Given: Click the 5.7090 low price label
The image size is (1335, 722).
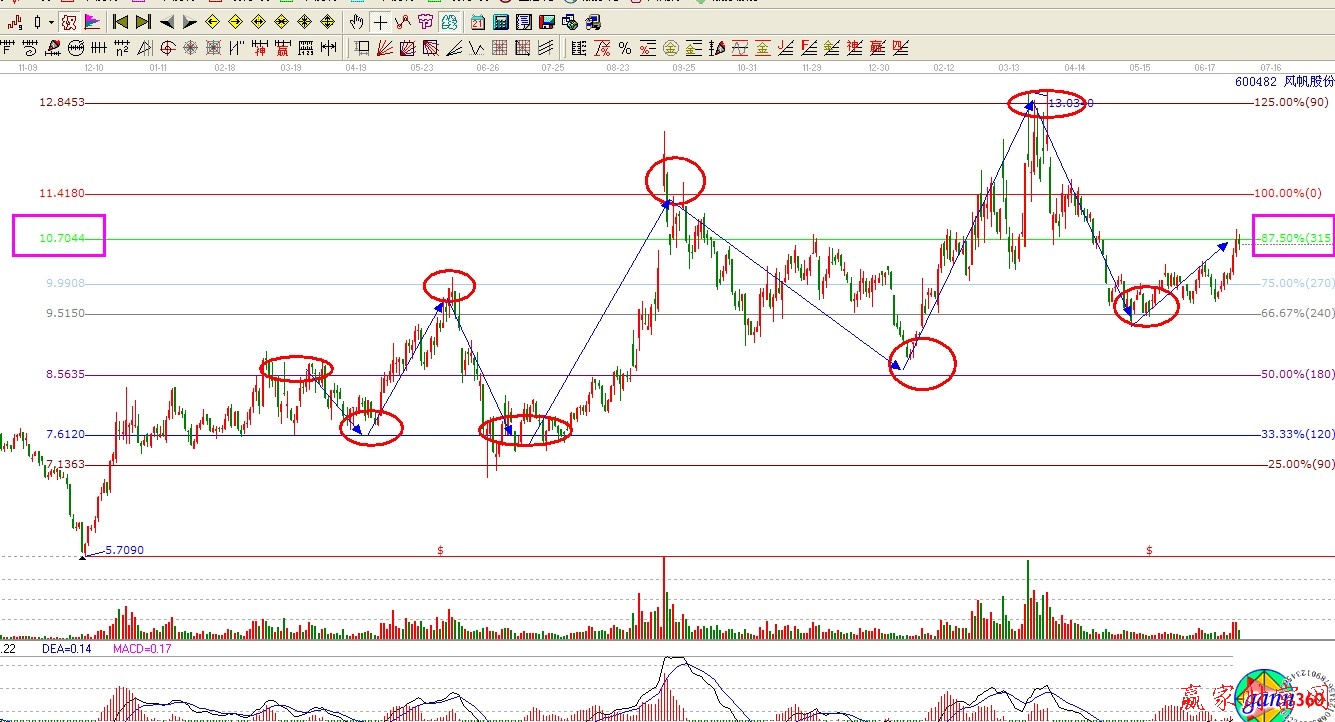Looking at the screenshot, I should pos(124,550).
